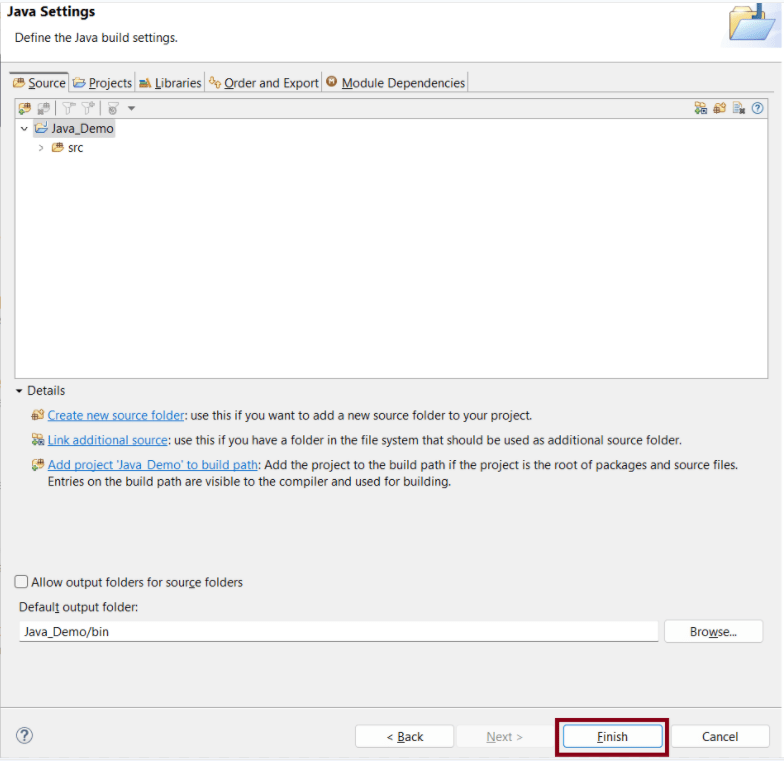Click the document icon in top-right toolbar
784x761 pixels.
coord(738,108)
